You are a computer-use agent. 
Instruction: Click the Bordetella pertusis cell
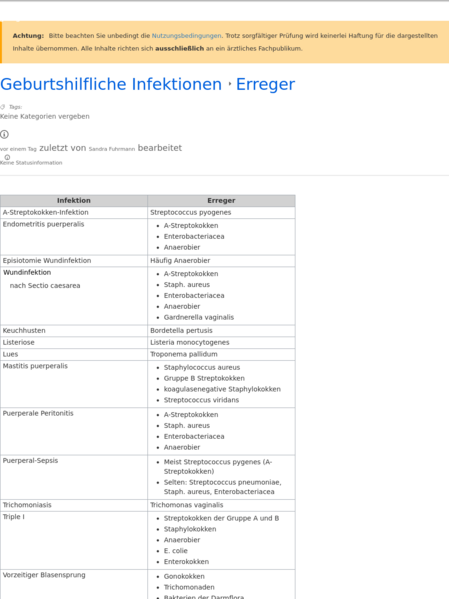point(221,330)
